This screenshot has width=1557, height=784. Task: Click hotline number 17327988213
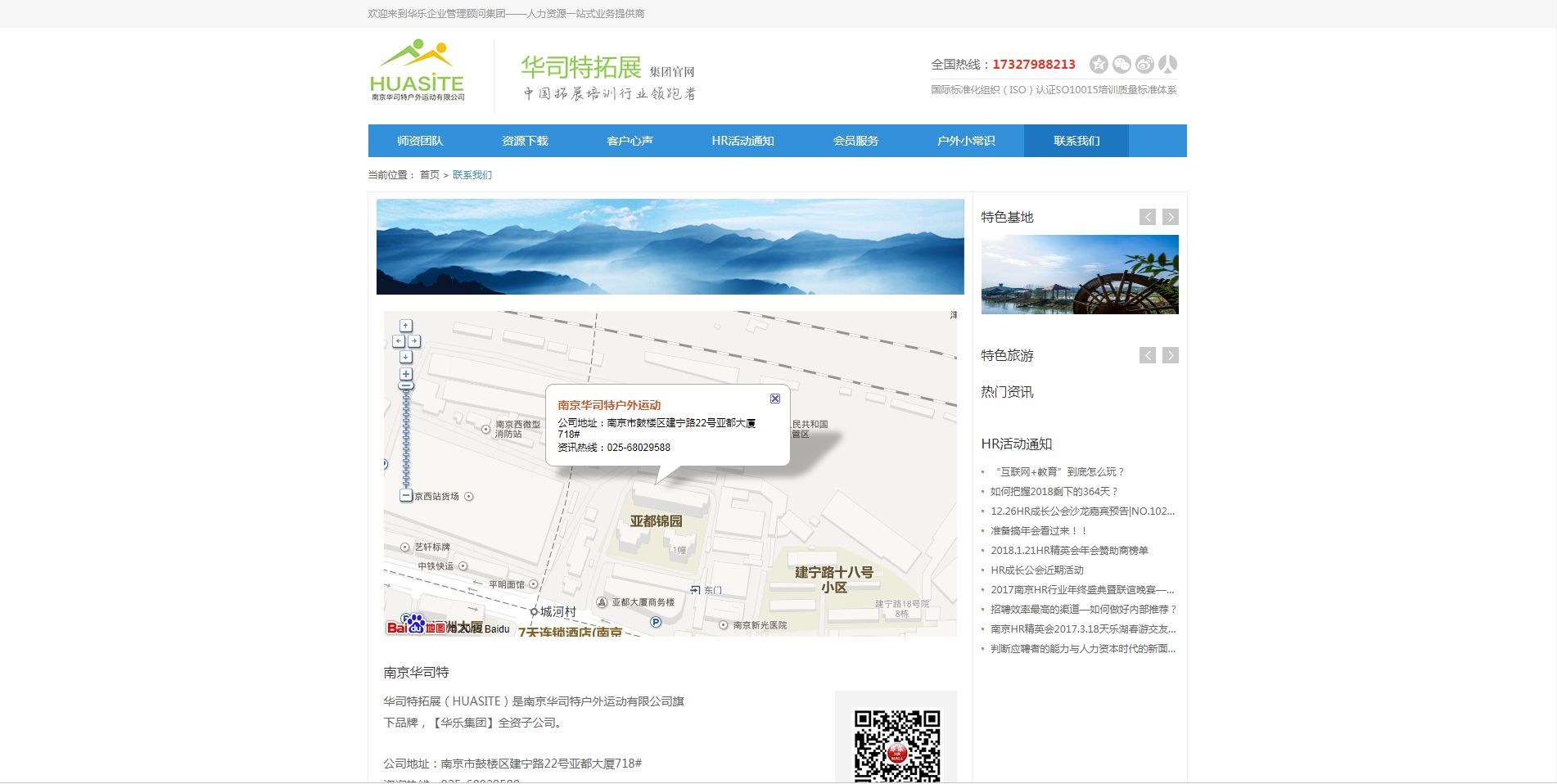pyautogui.click(x=1034, y=64)
